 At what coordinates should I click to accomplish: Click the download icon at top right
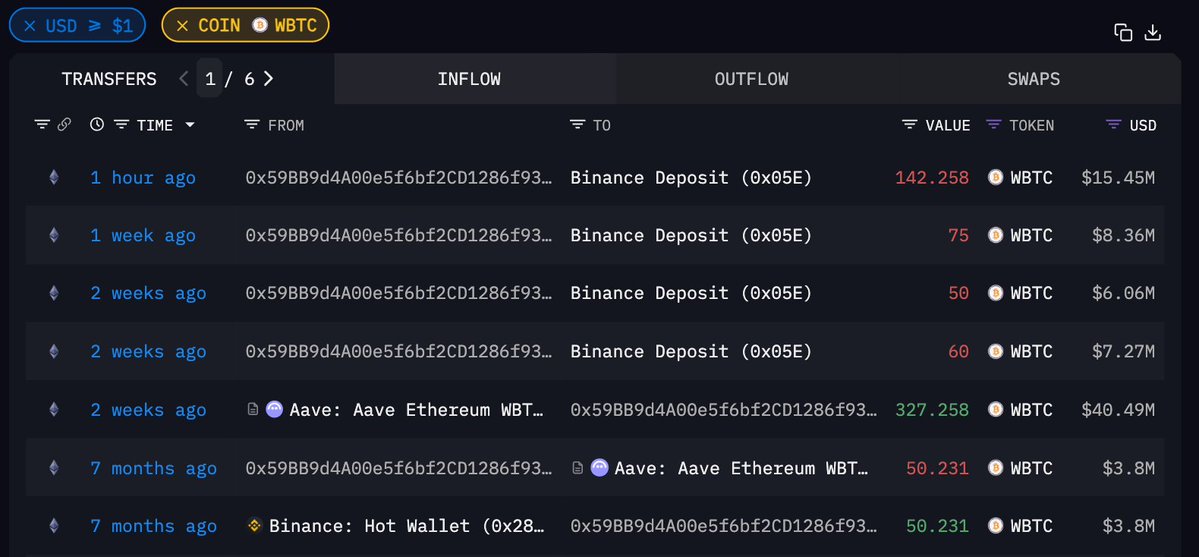click(1152, 32)
